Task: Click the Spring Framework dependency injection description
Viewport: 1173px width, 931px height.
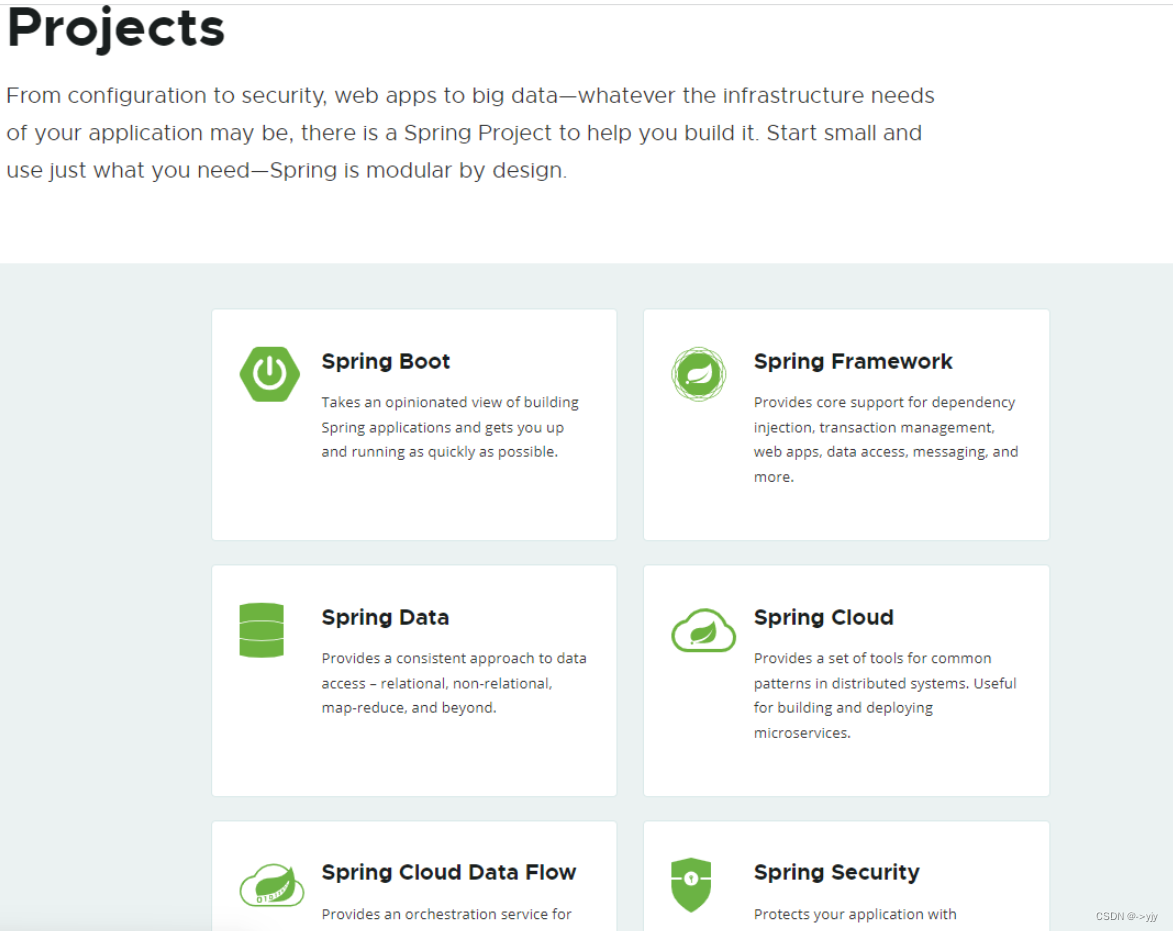Action: tap(885, 439)
